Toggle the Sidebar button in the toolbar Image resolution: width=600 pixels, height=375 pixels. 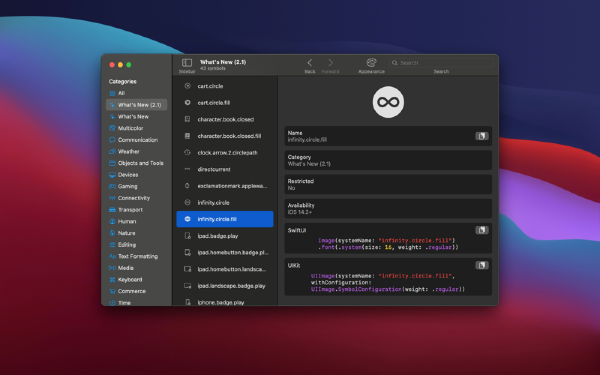pyautogui.click(x=187, y=63)
